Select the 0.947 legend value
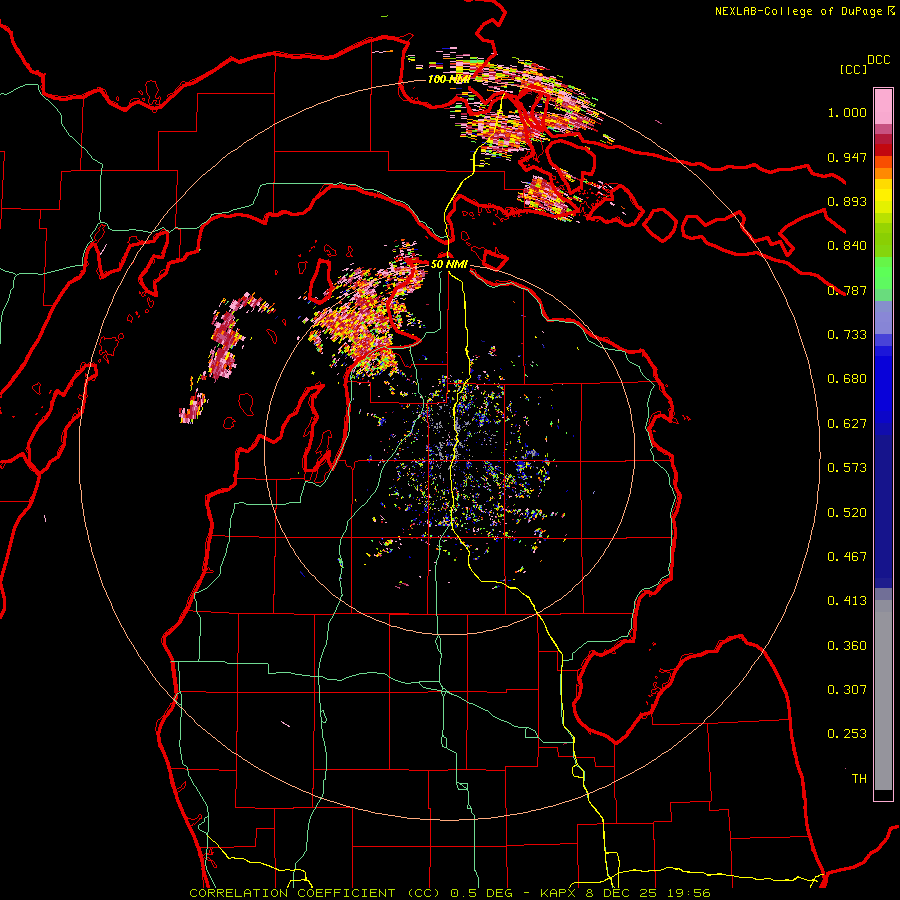This screenshot has width=900, height=900. (x=847, y=157)
